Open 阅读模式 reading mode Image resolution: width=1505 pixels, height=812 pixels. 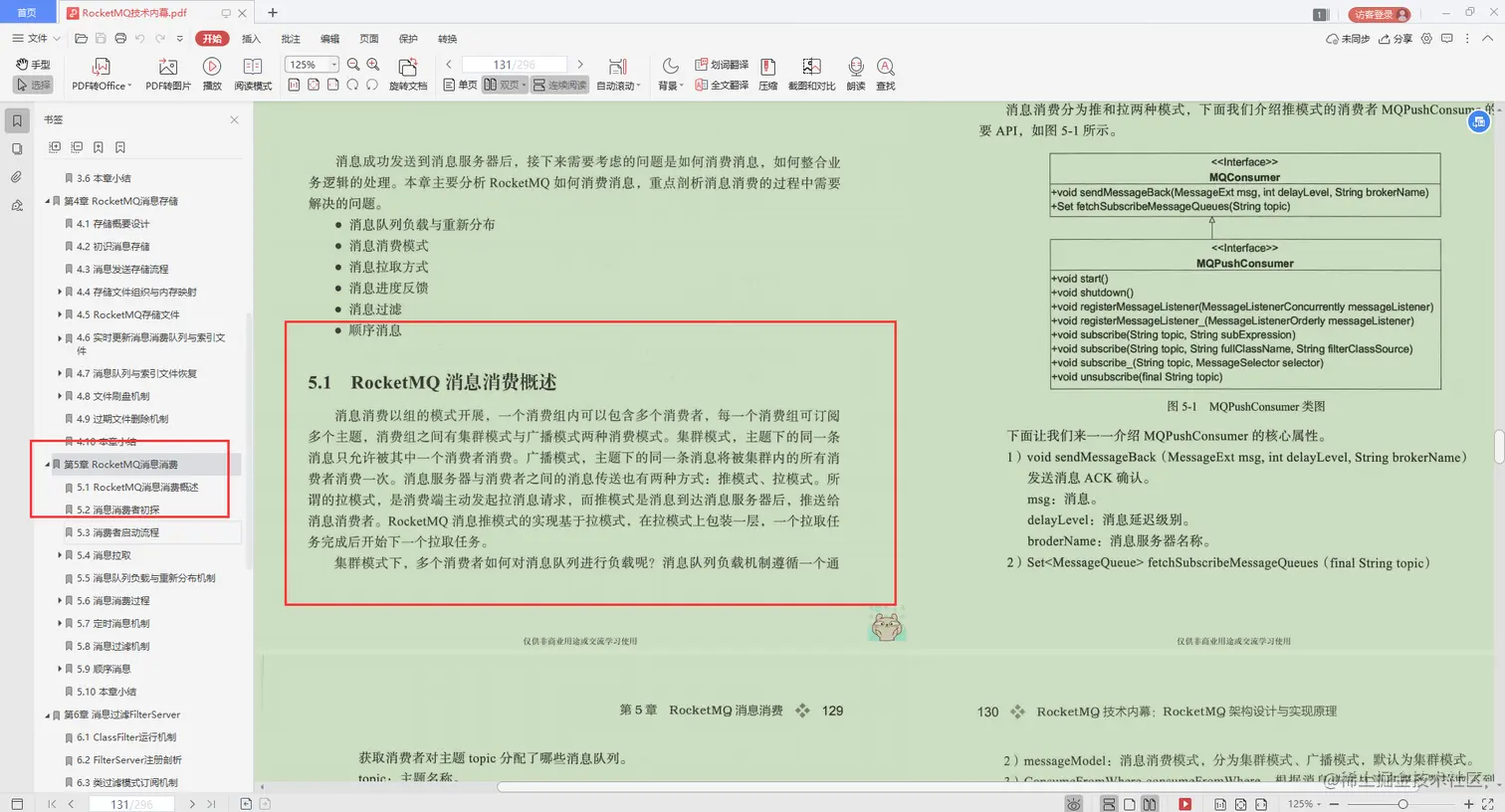point(252,72)
